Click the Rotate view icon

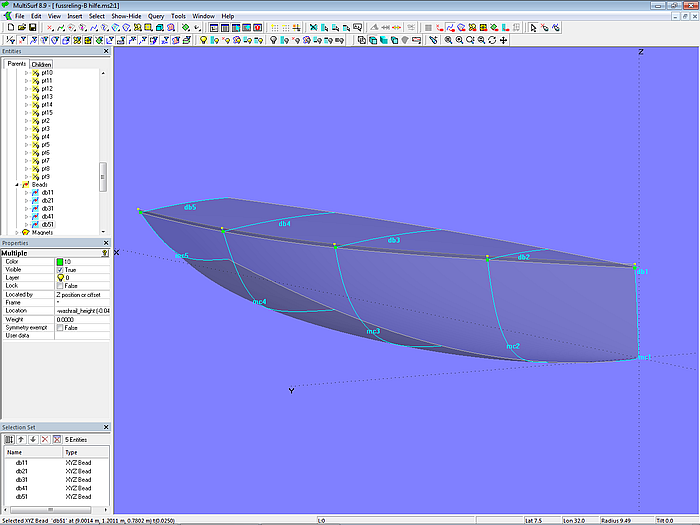(492, 41)
